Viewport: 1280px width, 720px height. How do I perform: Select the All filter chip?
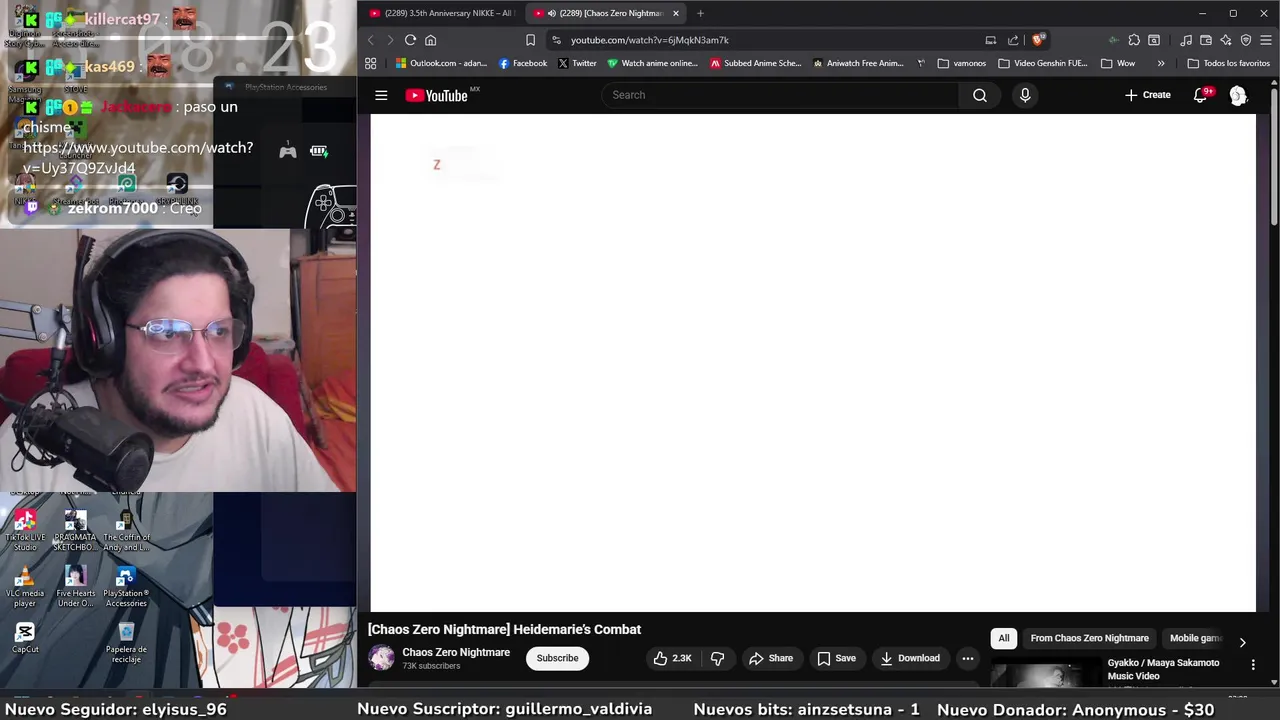pos(1004,638)
